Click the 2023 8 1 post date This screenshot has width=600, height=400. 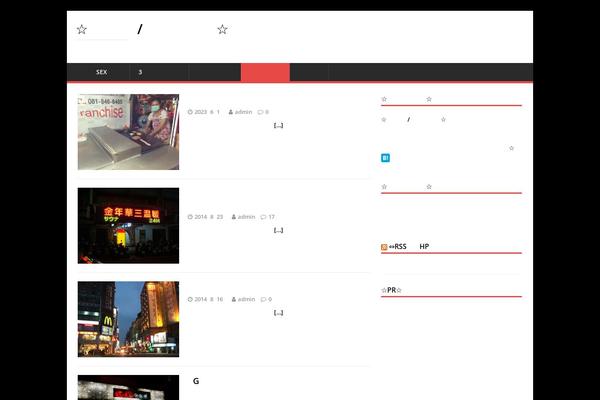[207, 112]
